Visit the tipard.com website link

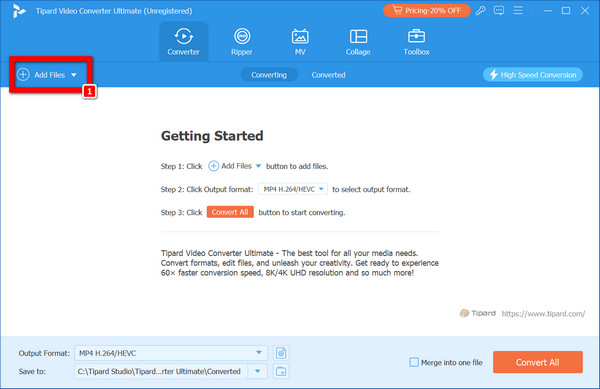(543, 314)
